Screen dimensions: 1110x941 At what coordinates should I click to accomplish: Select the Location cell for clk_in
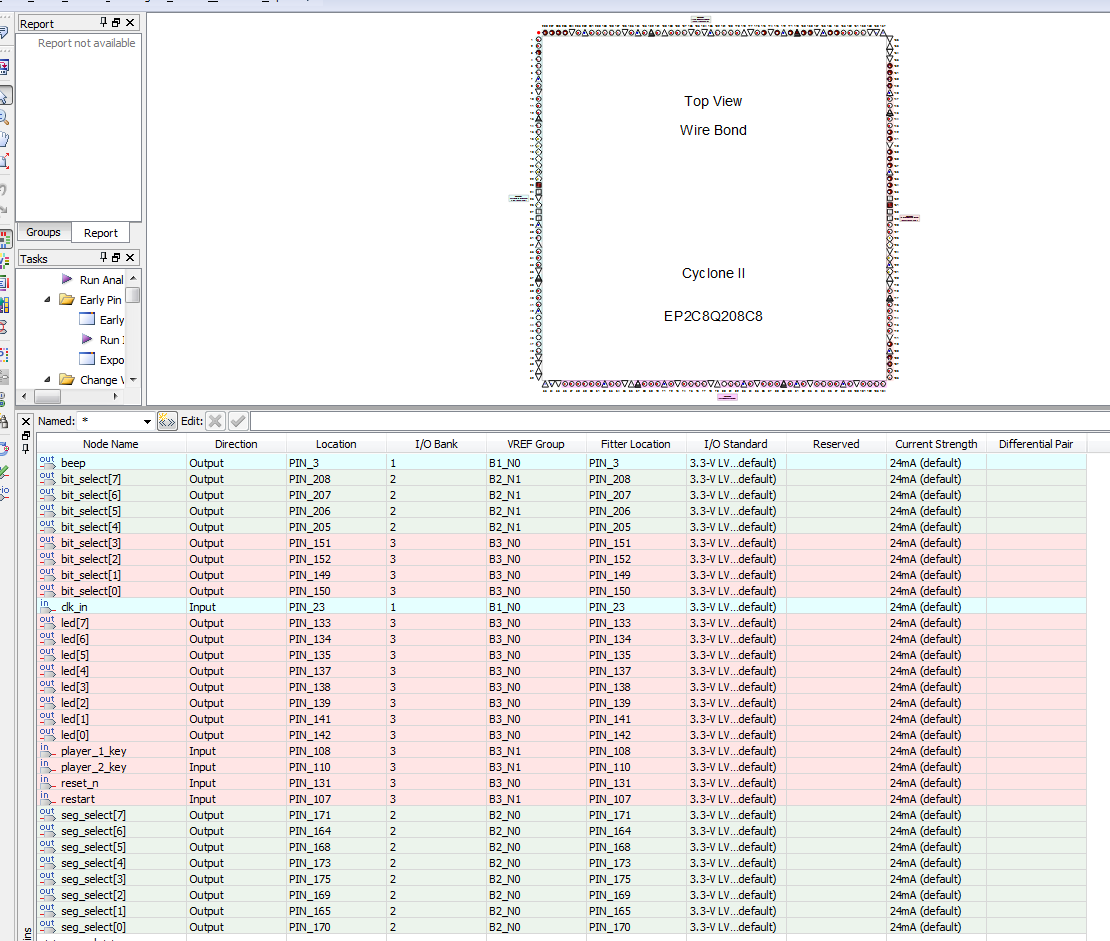tap(336, 607)
